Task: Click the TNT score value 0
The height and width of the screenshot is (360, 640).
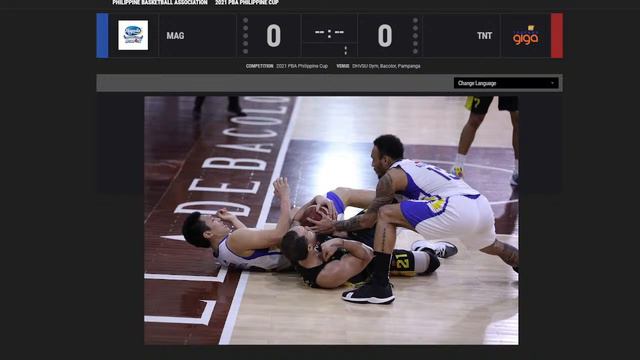Action: (384, 36)
